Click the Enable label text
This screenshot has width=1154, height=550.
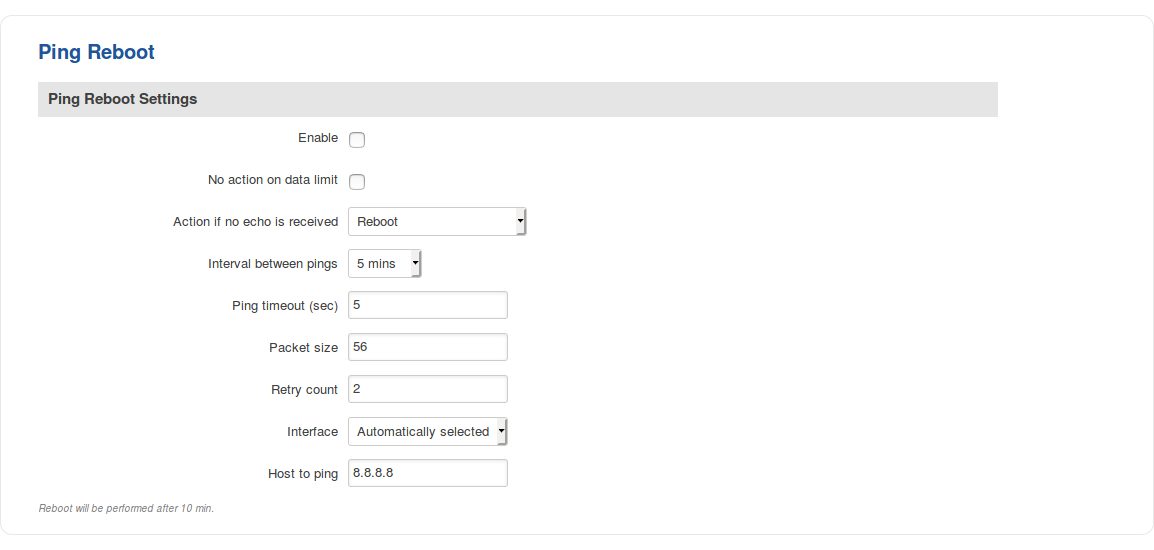tap(318, 138)
